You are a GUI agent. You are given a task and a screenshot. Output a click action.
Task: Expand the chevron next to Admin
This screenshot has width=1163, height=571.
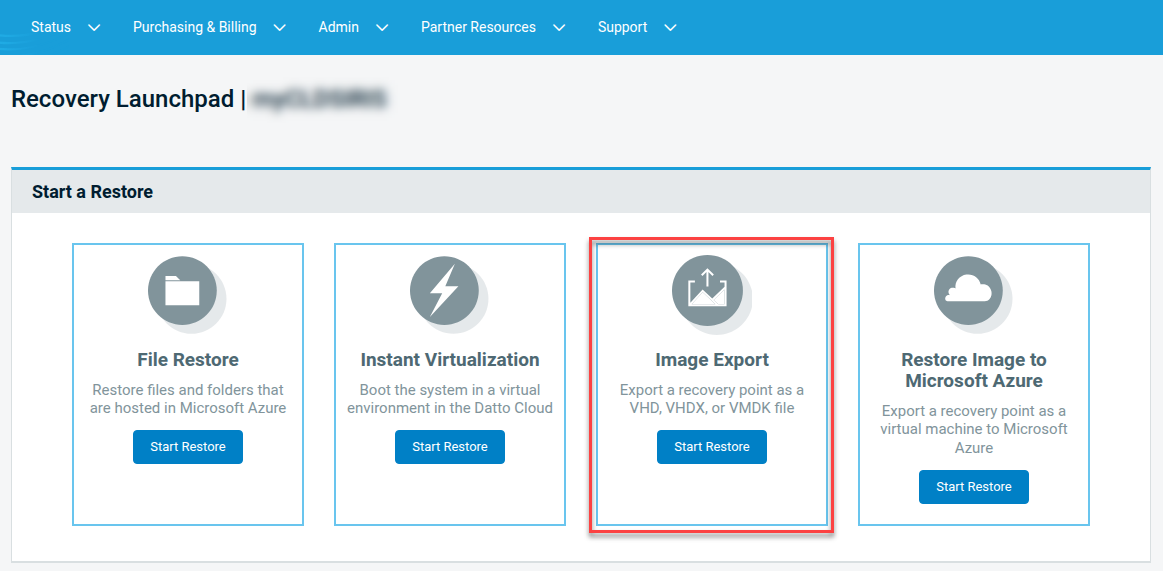pos(382,27)
